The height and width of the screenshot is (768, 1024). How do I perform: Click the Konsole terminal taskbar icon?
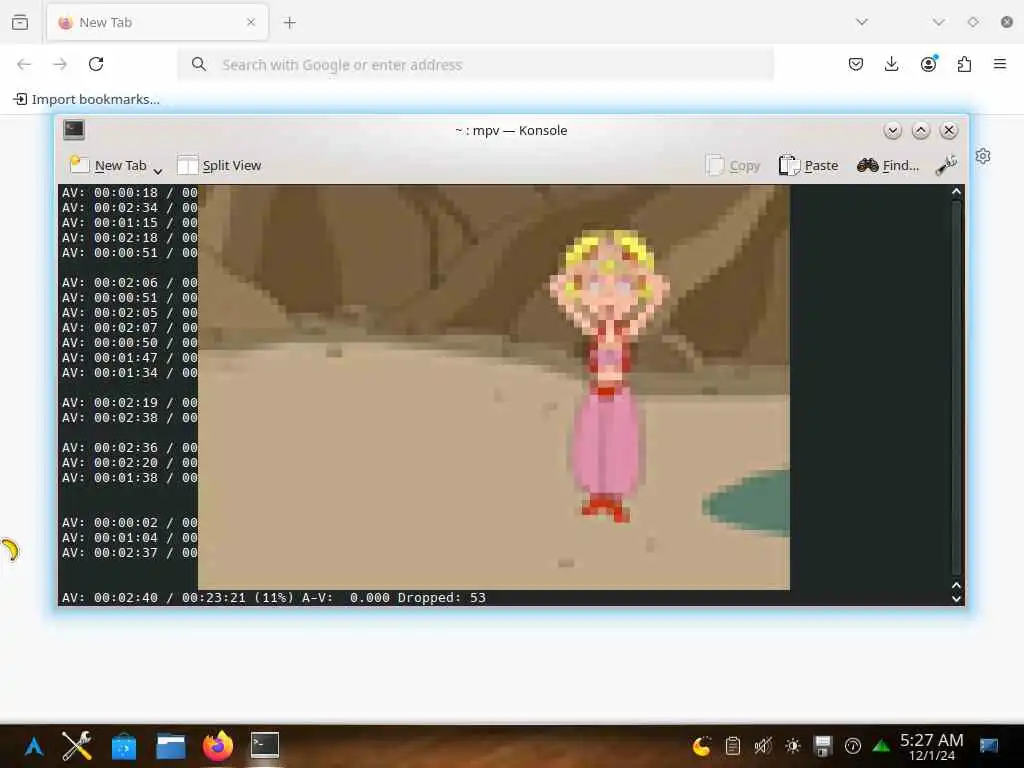264,744
